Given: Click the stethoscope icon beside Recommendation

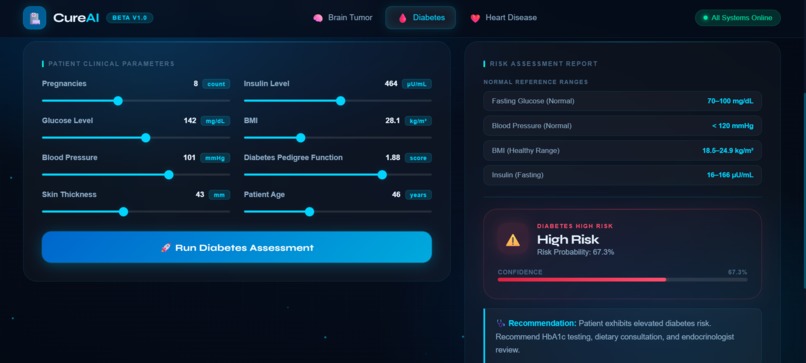Looking at the screenshot, I should [x=501, y=323].
